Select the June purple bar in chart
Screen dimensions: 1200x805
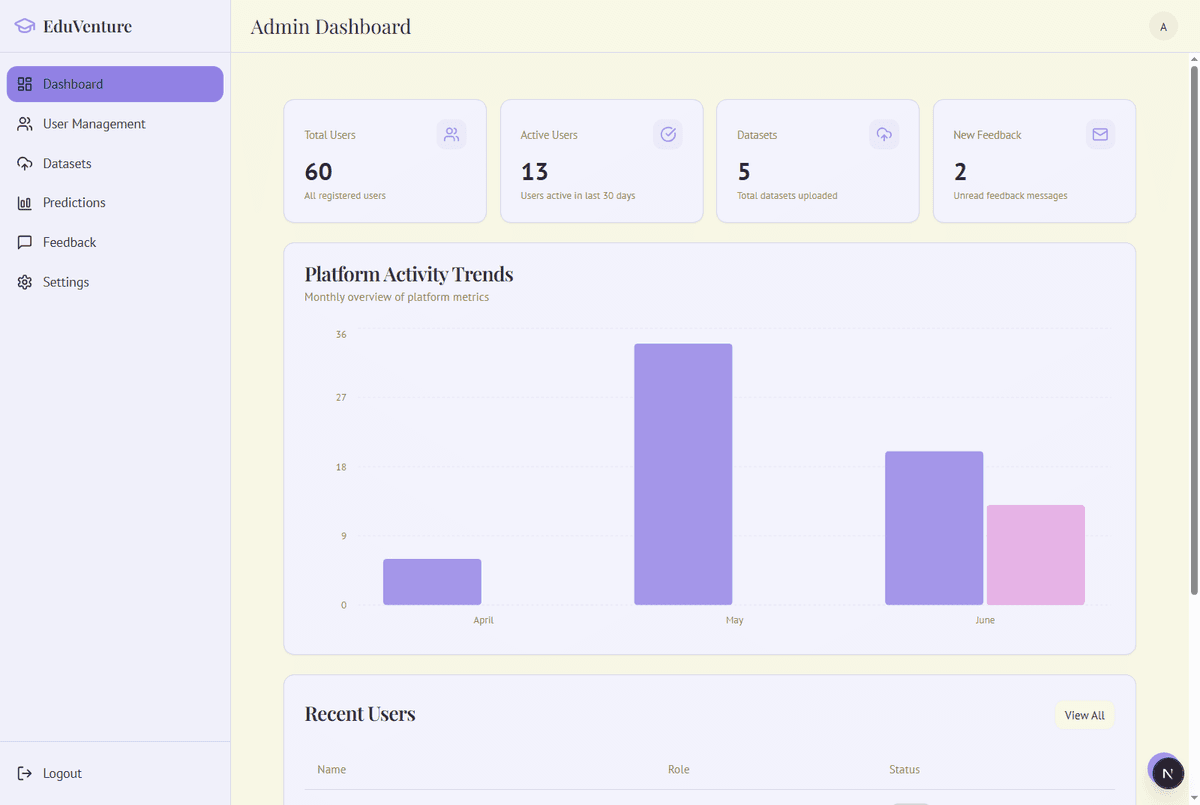(934, 528)
